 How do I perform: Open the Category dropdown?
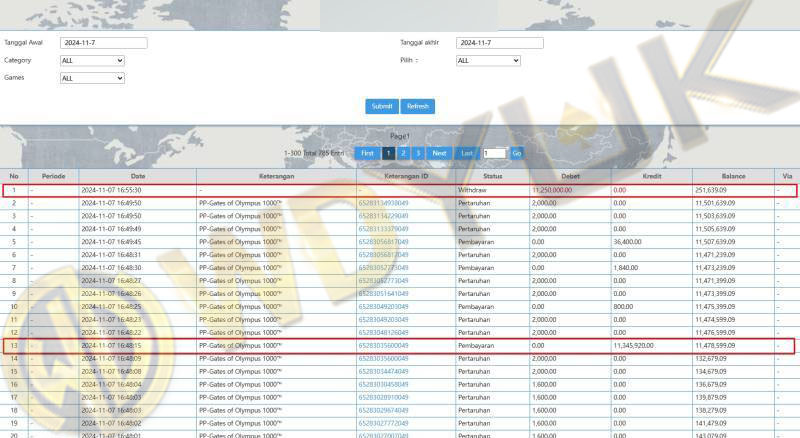click(x=92, y=60)
